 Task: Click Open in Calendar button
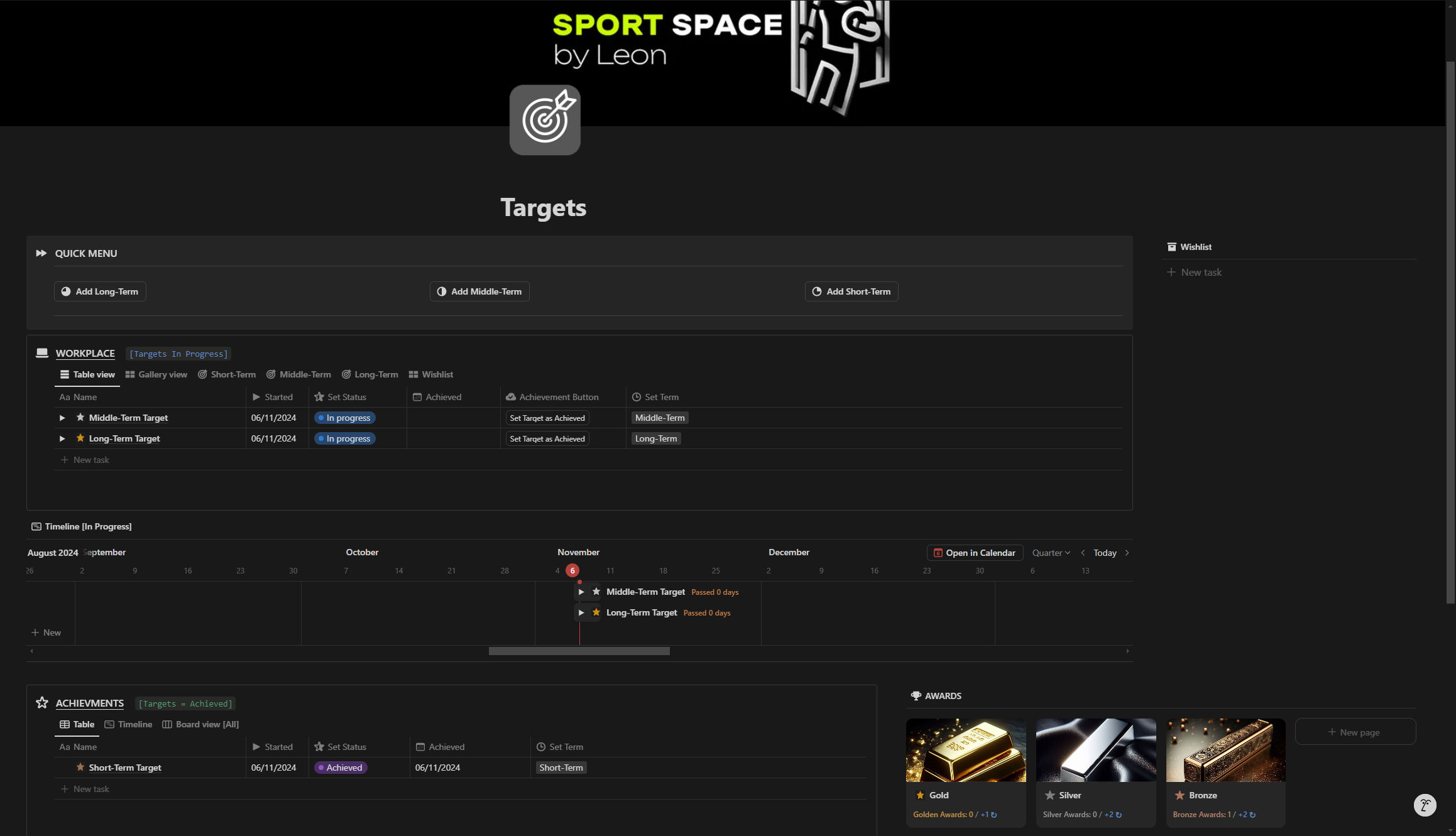click(975, 553)
